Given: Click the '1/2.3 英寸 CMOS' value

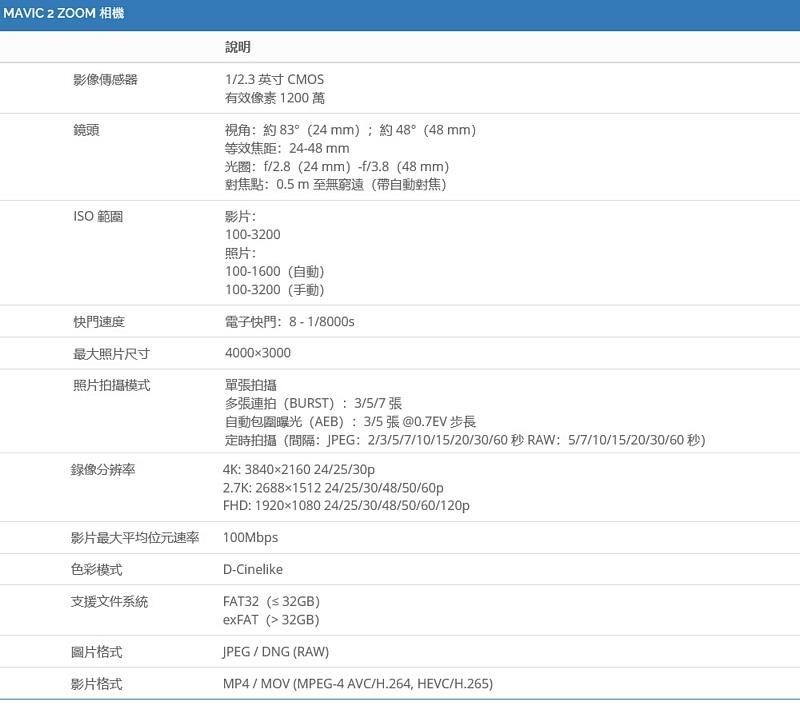Looking at the screenshot, I should click(274, 80).
